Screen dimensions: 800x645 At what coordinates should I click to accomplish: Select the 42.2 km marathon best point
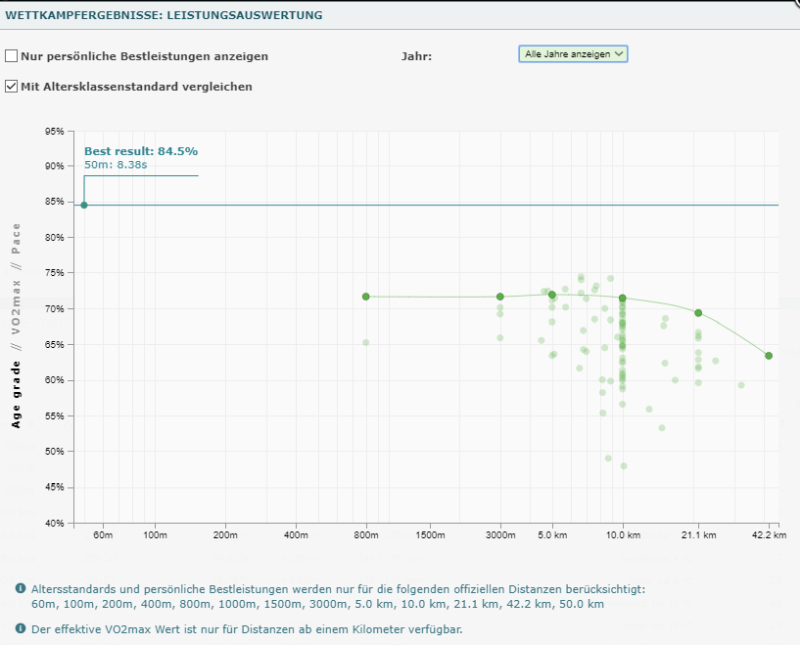(768, 356)
